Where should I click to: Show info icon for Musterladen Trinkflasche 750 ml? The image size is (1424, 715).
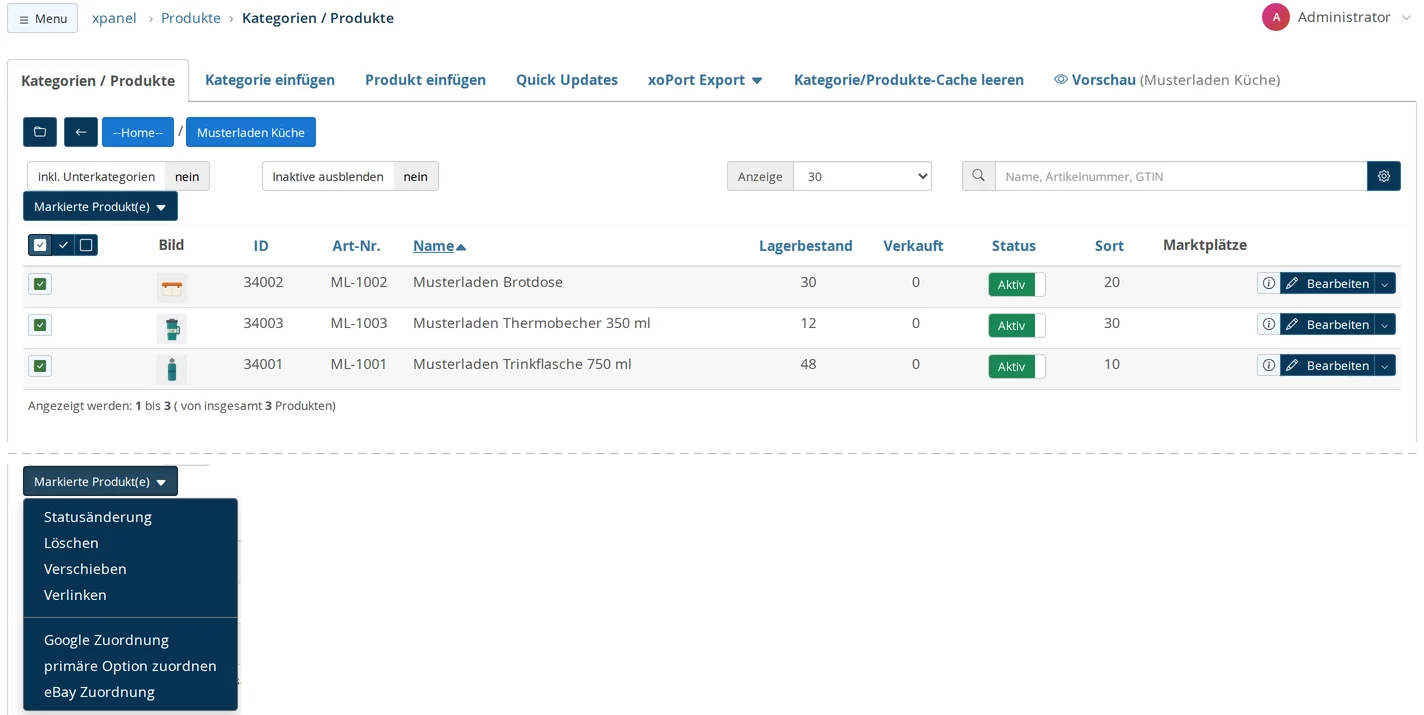(x=1268, y=366)
